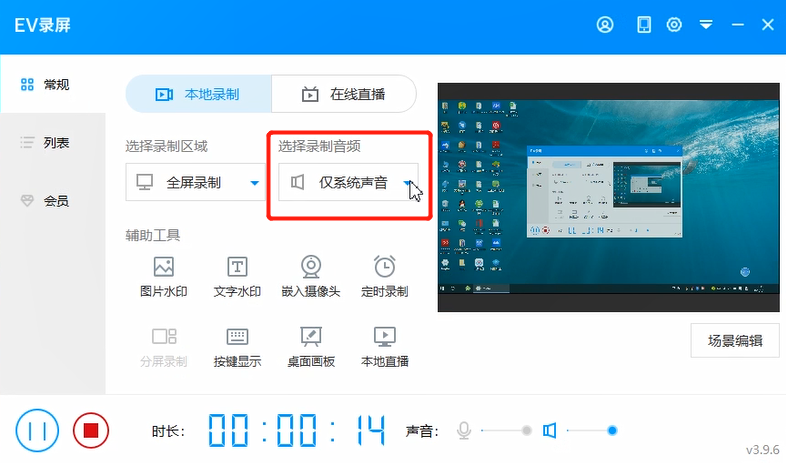Select the 常规 sidebar tab
786x463 pixels.
[x=53, y=84]
